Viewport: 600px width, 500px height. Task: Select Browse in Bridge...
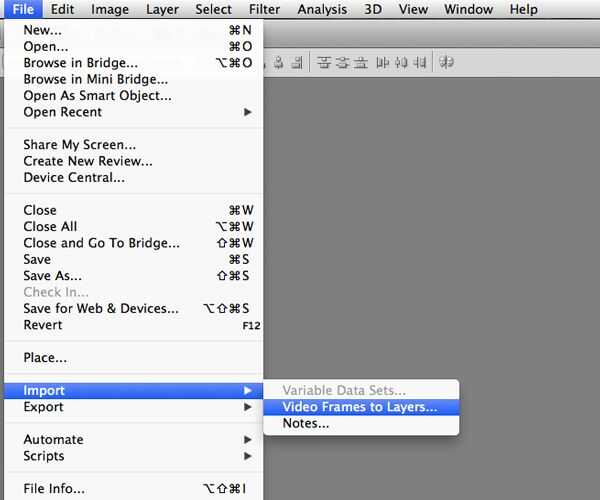tap(134, 63)
